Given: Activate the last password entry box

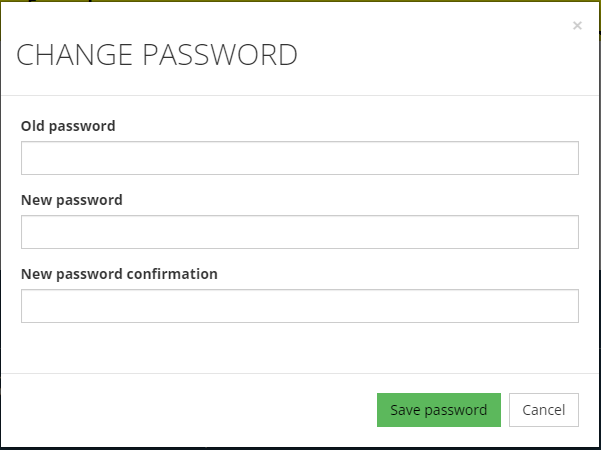Looking at the screenshot, I should 300,306.
